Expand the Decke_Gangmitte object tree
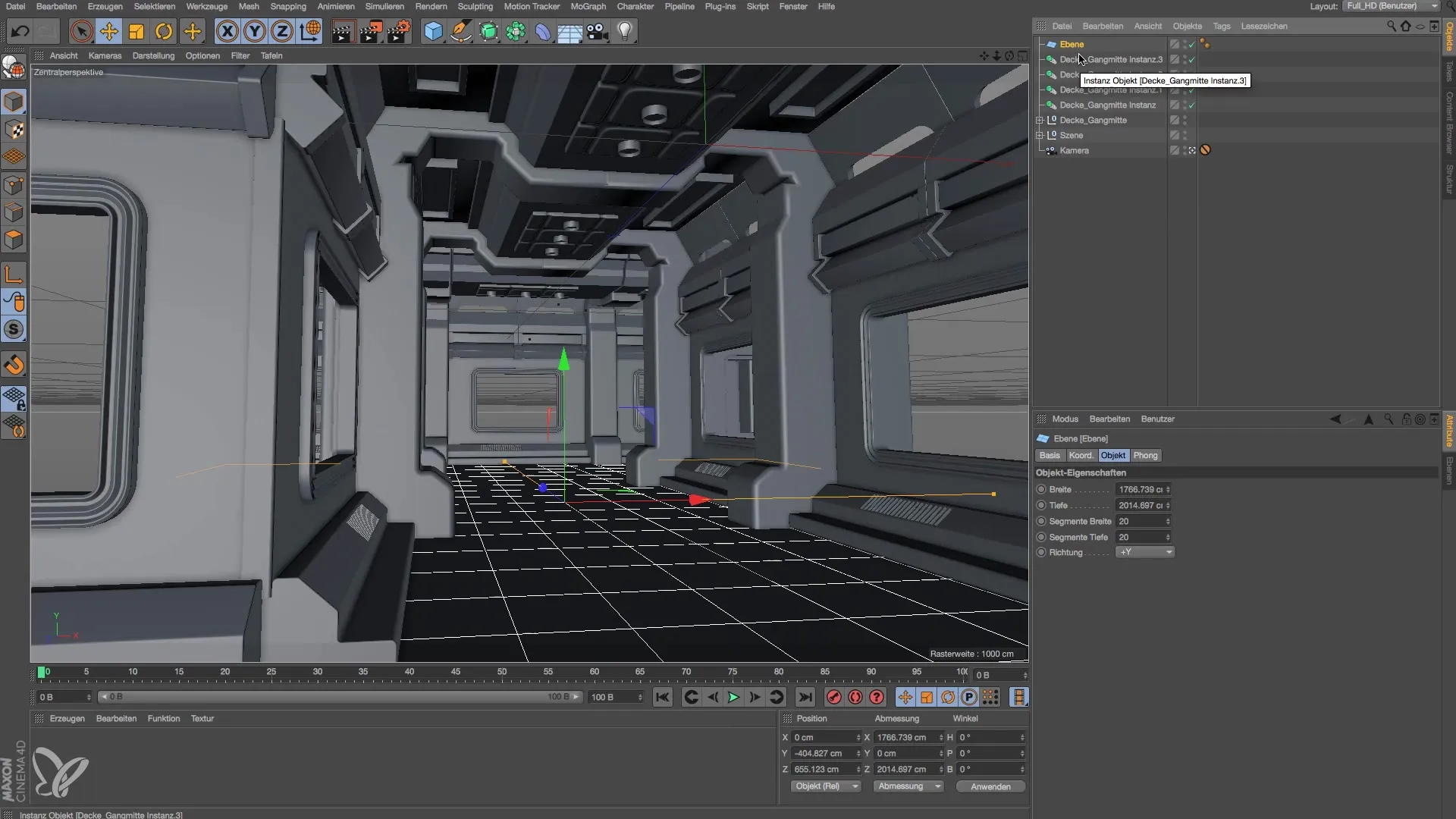This screenshot has height=819, width=1456. [x=1040, y=120]
